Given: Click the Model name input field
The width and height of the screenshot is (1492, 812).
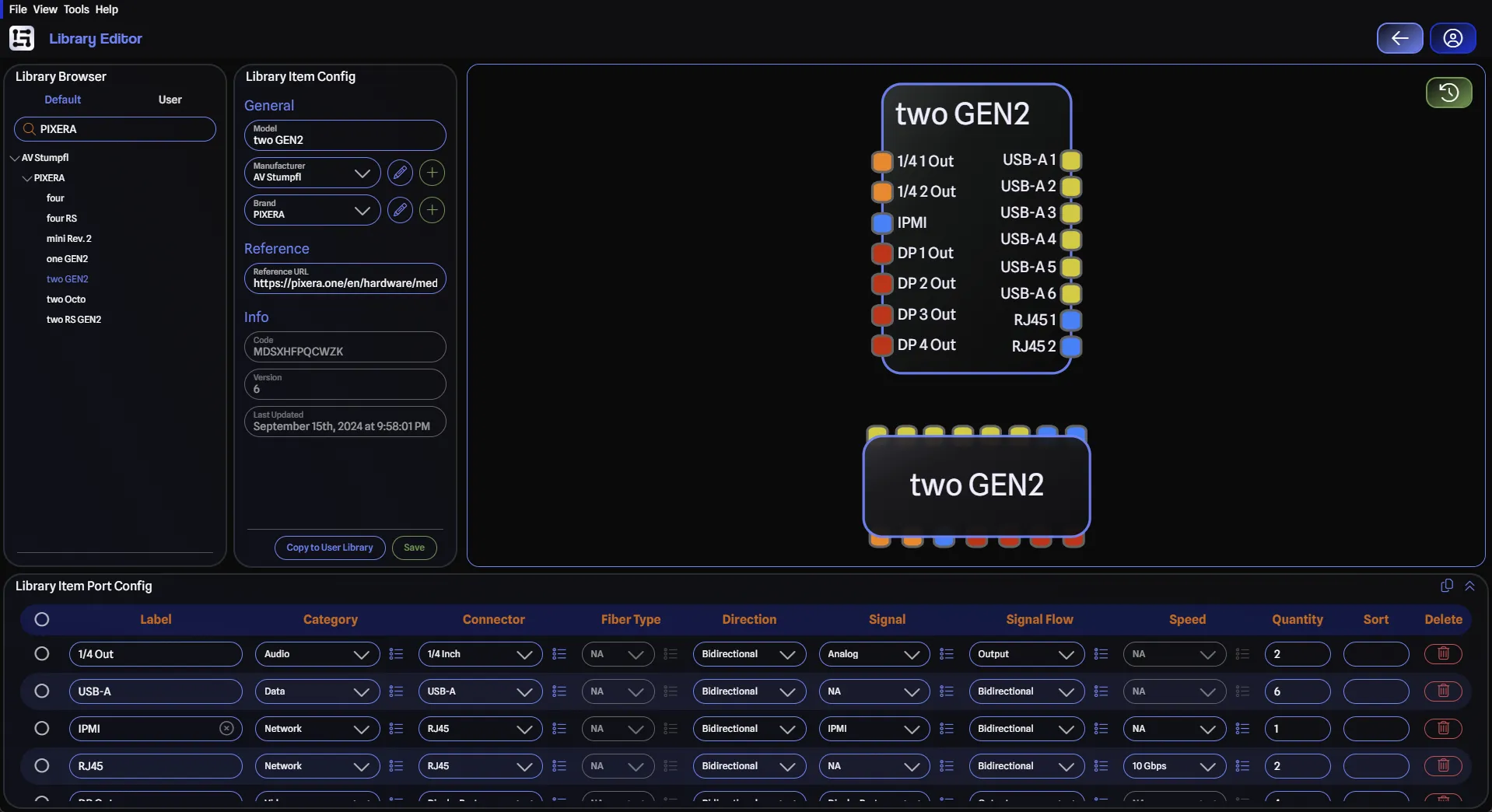Looking at the screenshot, I should click(x=345, y=135).
